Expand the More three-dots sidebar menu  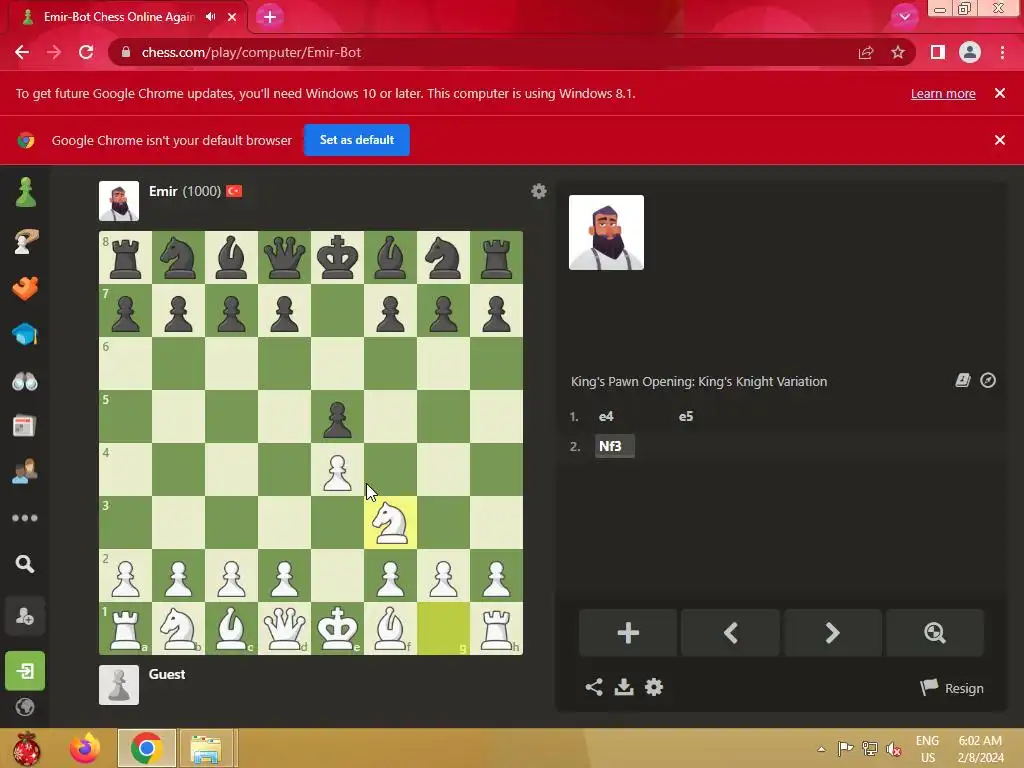pos(25,518)
